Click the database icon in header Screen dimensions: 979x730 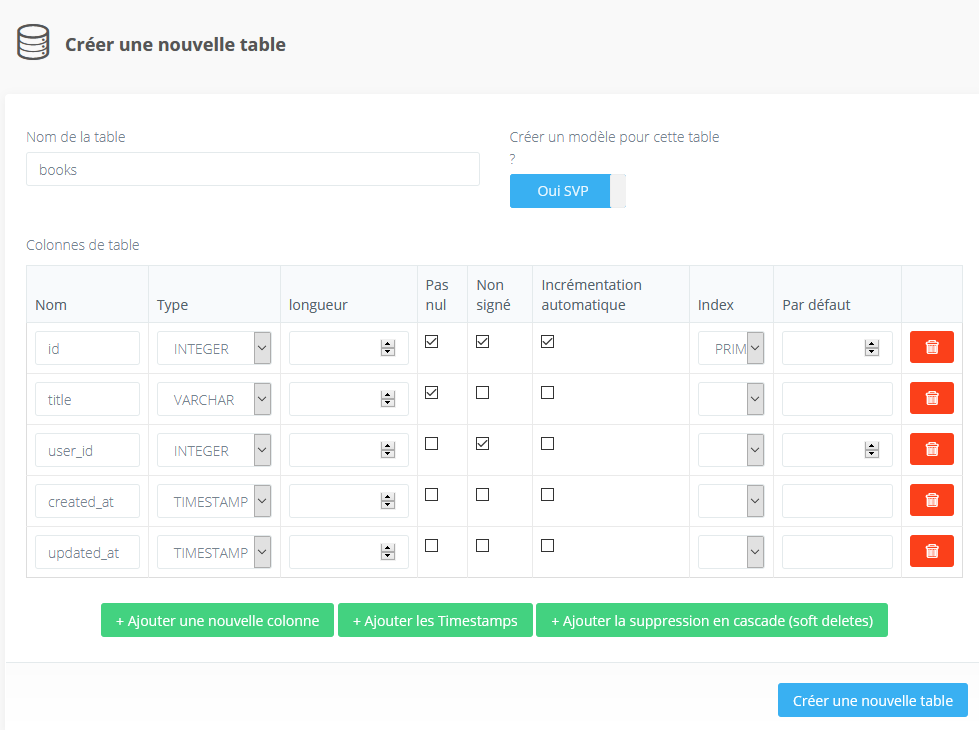coord(33,44)
